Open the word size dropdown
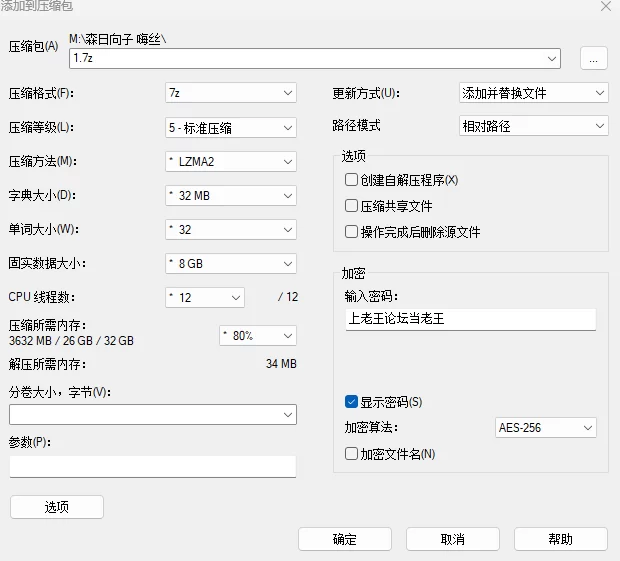620x561 pixels. (231, 230)
